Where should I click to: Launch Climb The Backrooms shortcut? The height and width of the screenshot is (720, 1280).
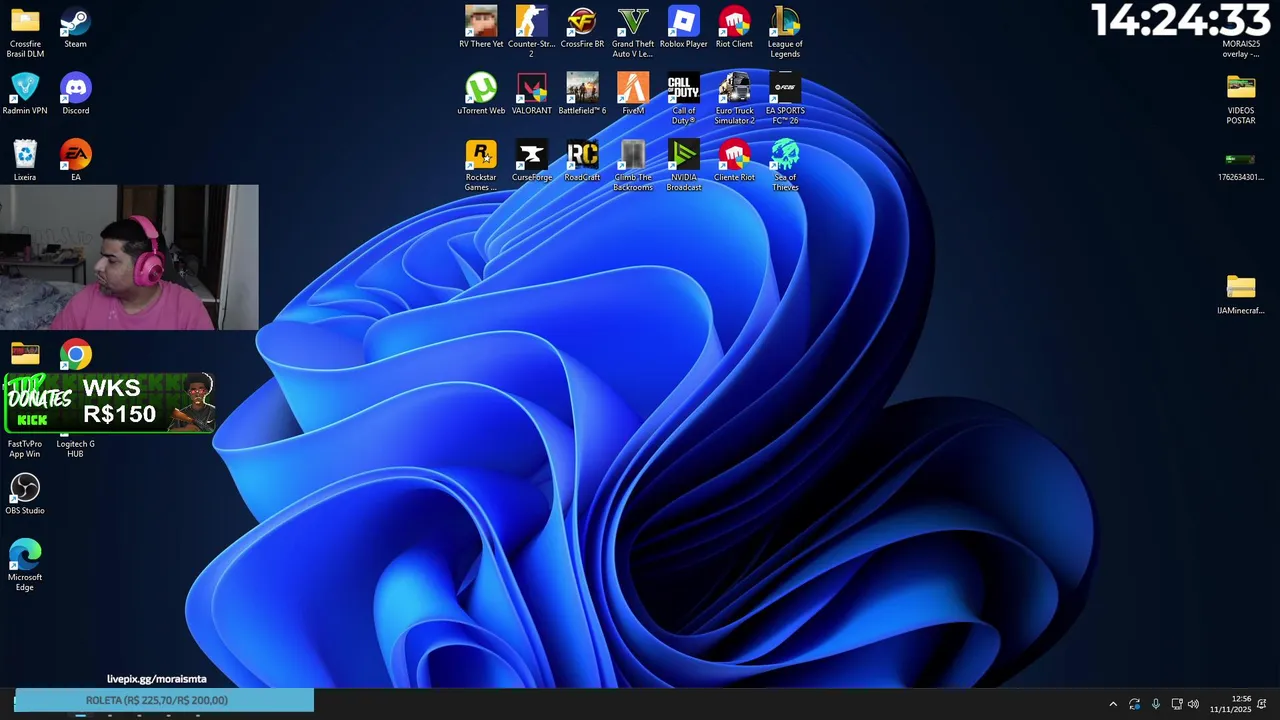point(633,166)
